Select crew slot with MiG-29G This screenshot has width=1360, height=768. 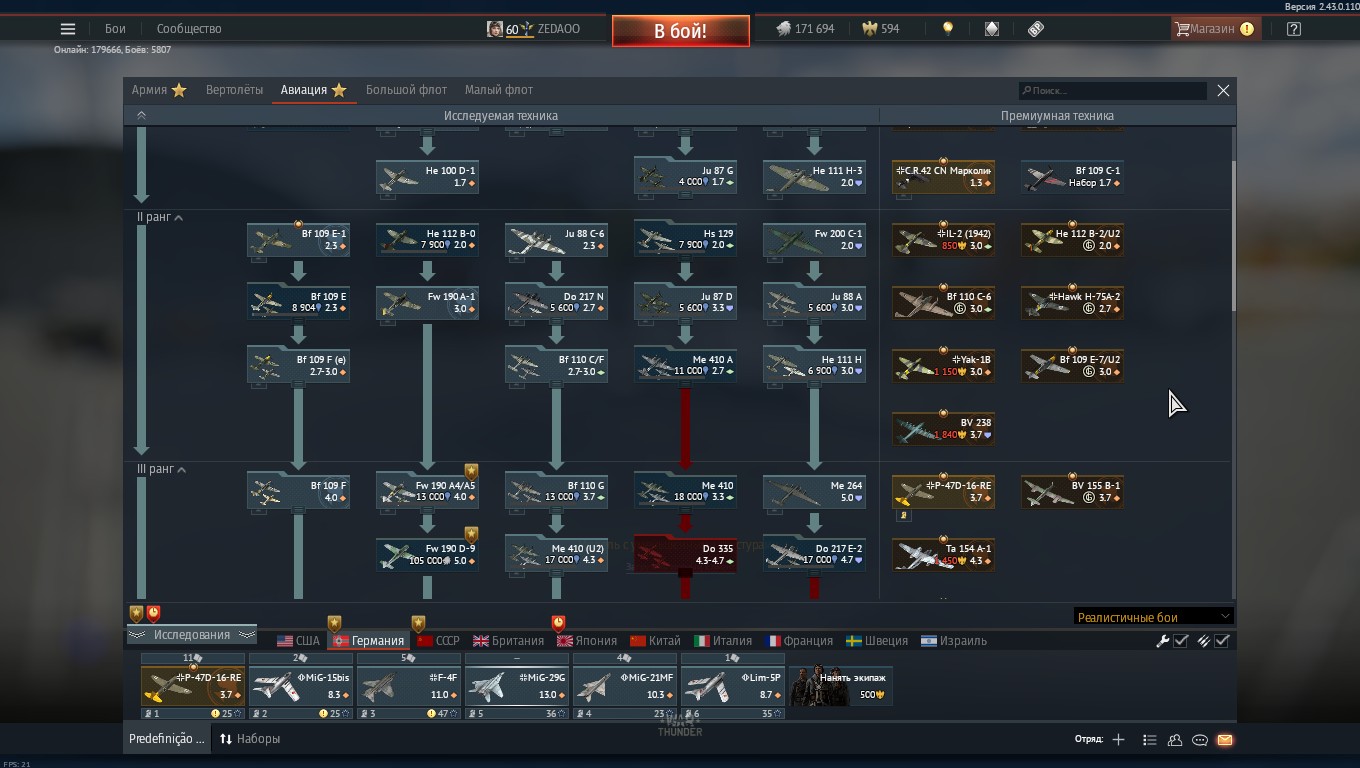[517, 686]
